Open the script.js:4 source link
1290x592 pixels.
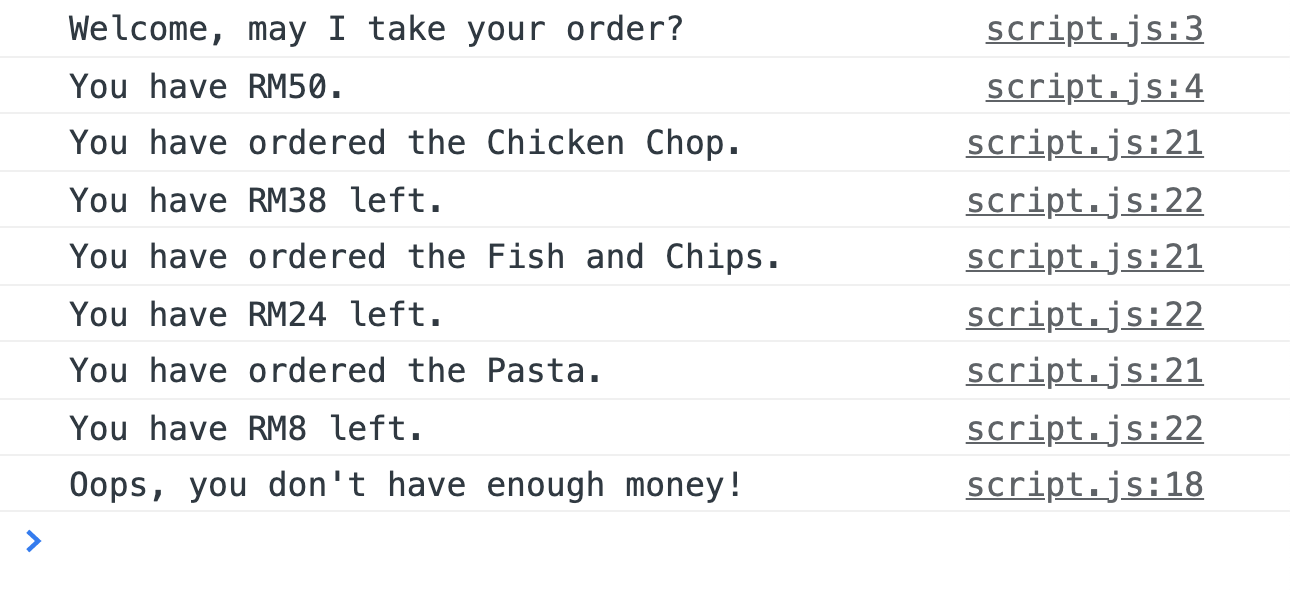point(1094,87)
